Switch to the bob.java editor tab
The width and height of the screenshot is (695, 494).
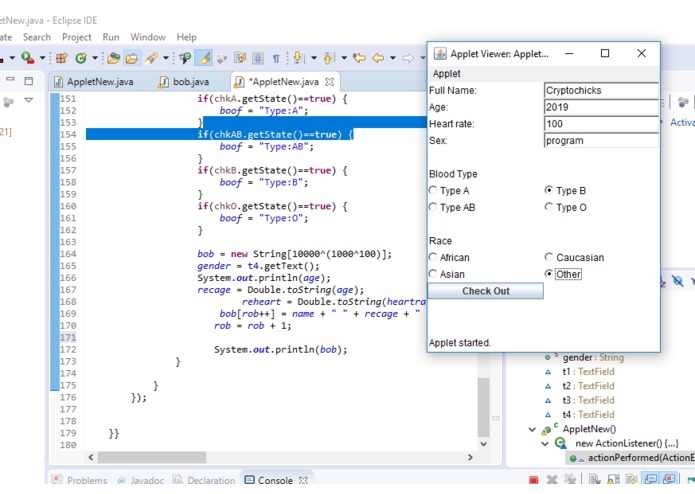tap(184, 82)
